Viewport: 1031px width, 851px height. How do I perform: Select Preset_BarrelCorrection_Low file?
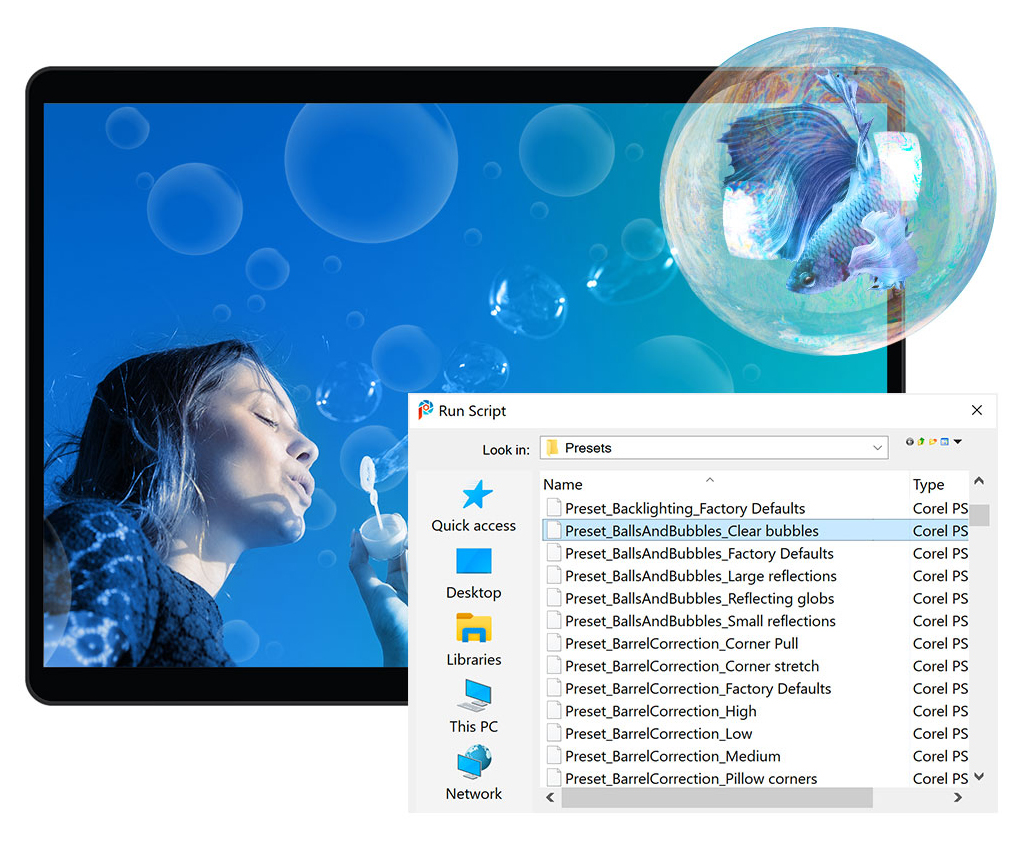(x=757, y=733)
